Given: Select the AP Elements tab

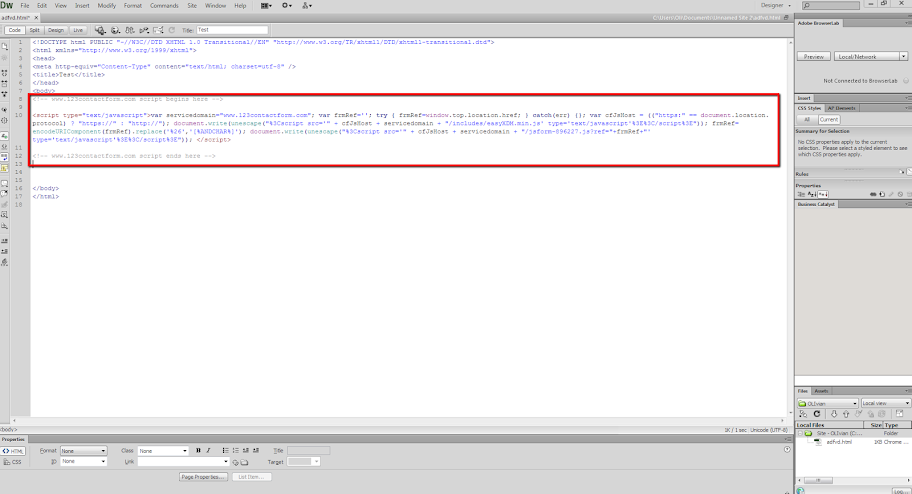Looking at the screenshot, I should (x=841, y=108).
